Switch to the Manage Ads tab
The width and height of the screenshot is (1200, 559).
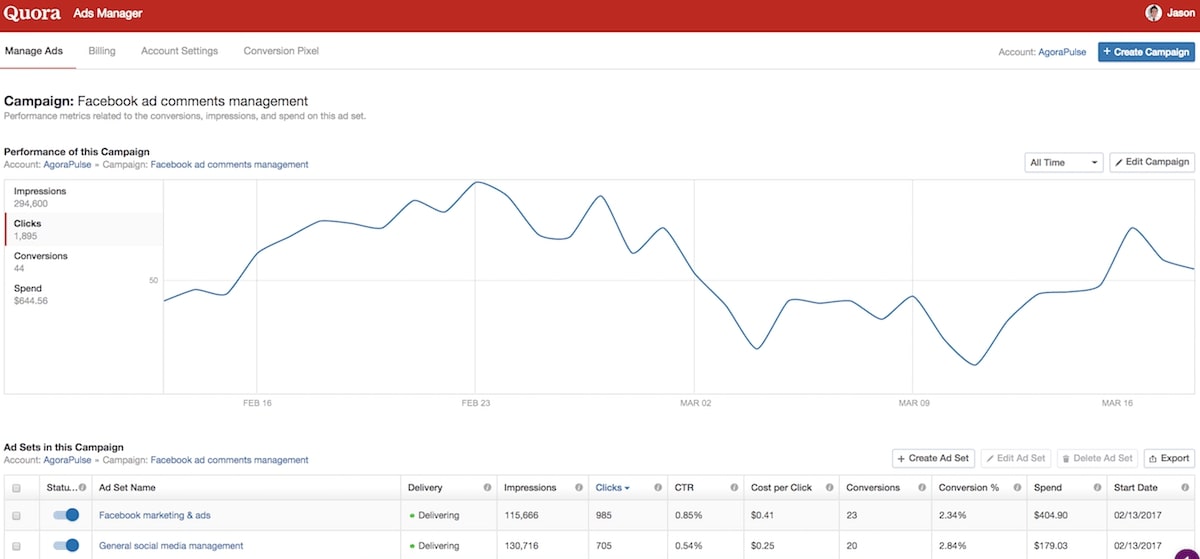pyautogui.click(x=34, y=51)
